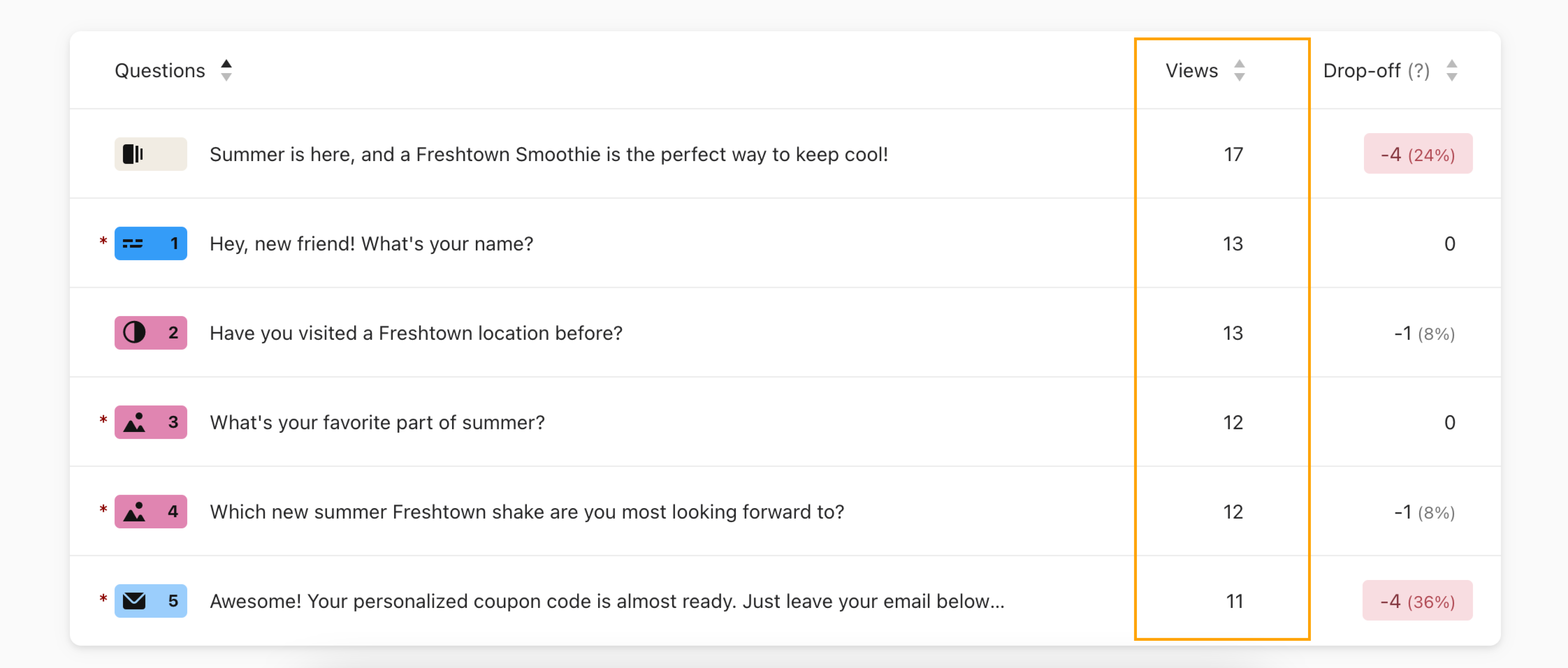Image resolution: width=1568 pixels, height=668 pixels.
Task: Click the Drop-off (?) help indicator
Action: click(x=1418, y=71)
